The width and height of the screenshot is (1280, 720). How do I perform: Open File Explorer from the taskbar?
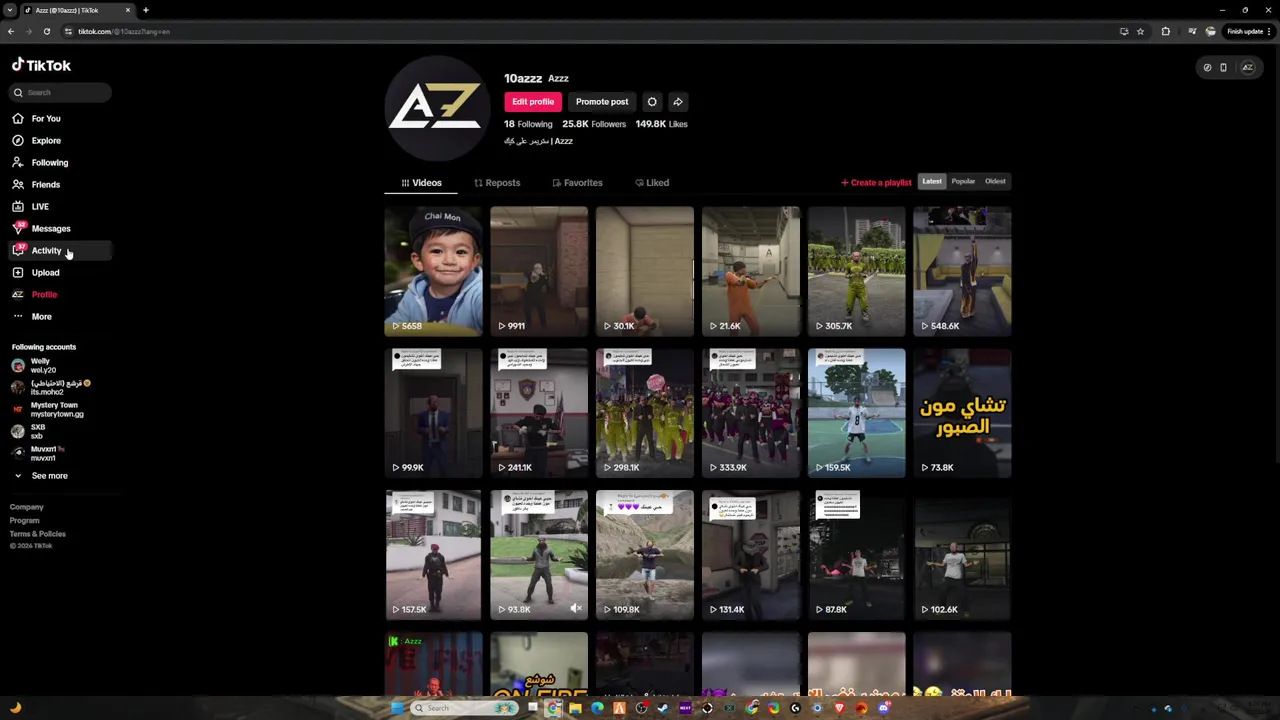pos(575,708)
